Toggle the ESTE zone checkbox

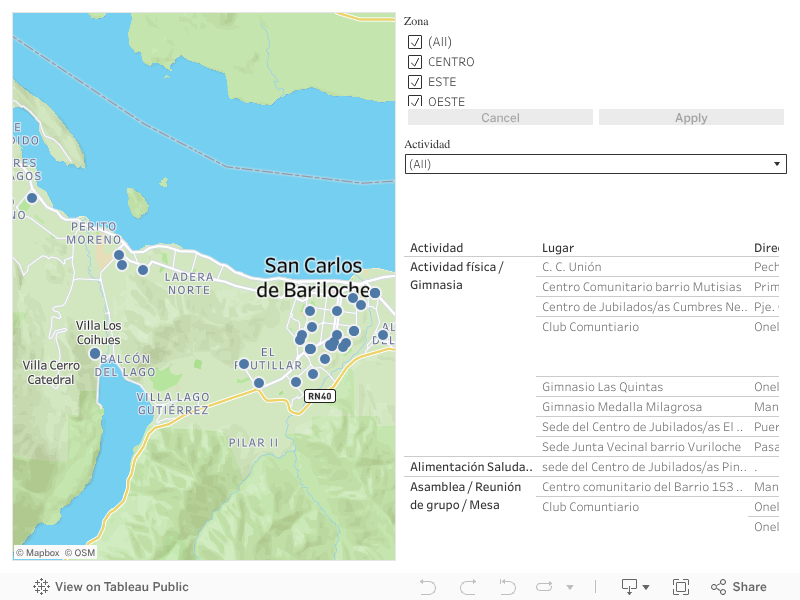point(415,82)
